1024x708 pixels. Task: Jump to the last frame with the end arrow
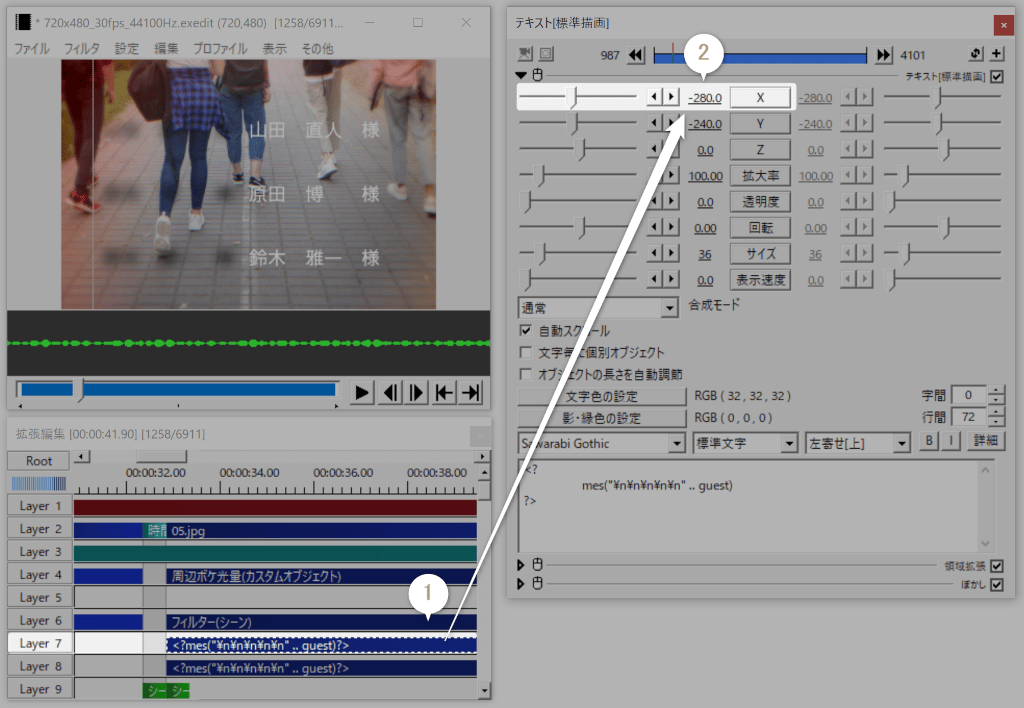tap(471, 392)
